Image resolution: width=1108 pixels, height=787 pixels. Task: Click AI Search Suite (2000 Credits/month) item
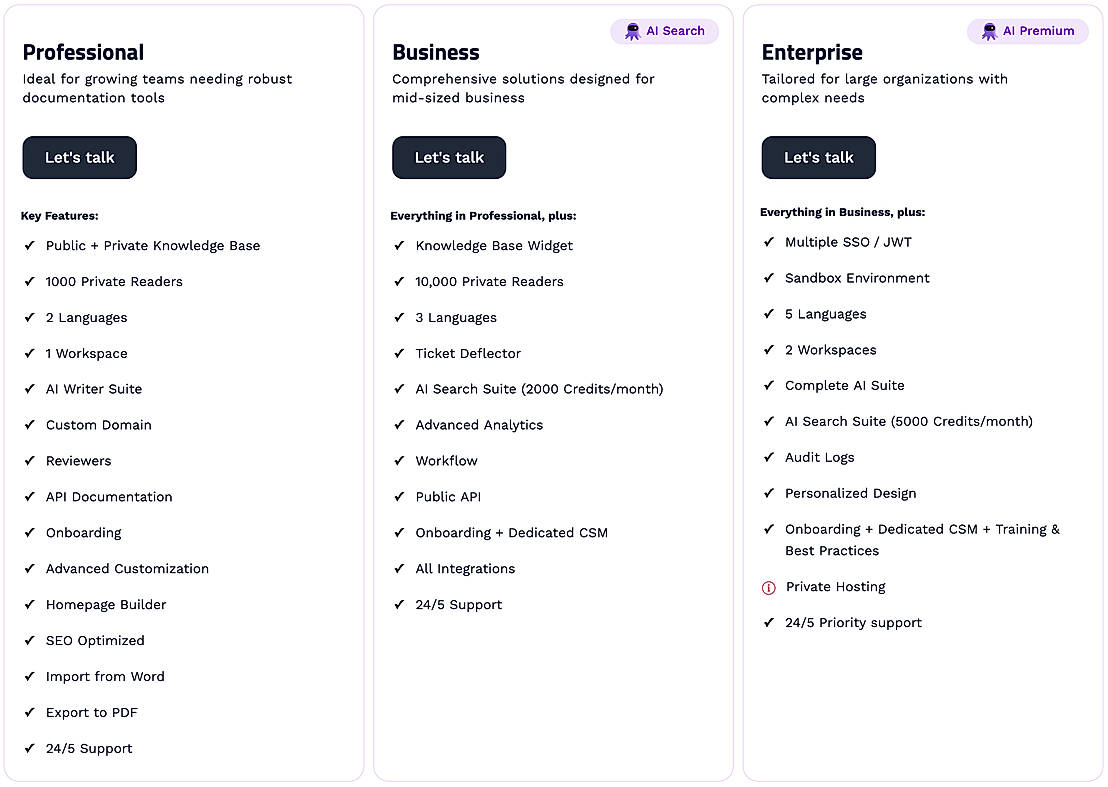(x=539, y=389)
